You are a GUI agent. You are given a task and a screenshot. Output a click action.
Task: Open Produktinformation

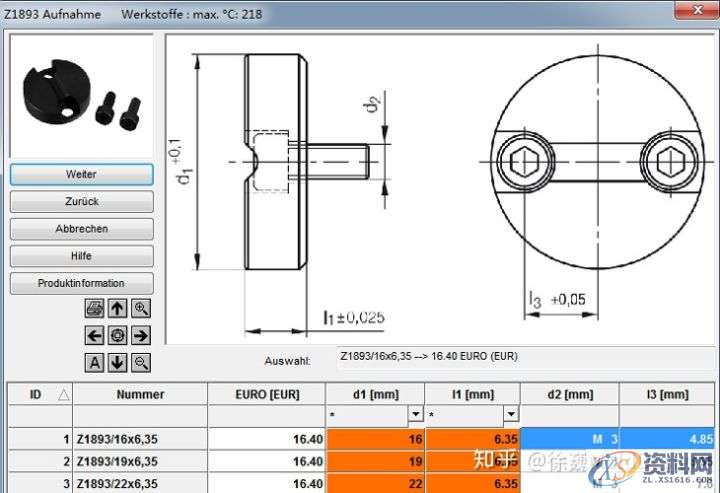(81, 283)
